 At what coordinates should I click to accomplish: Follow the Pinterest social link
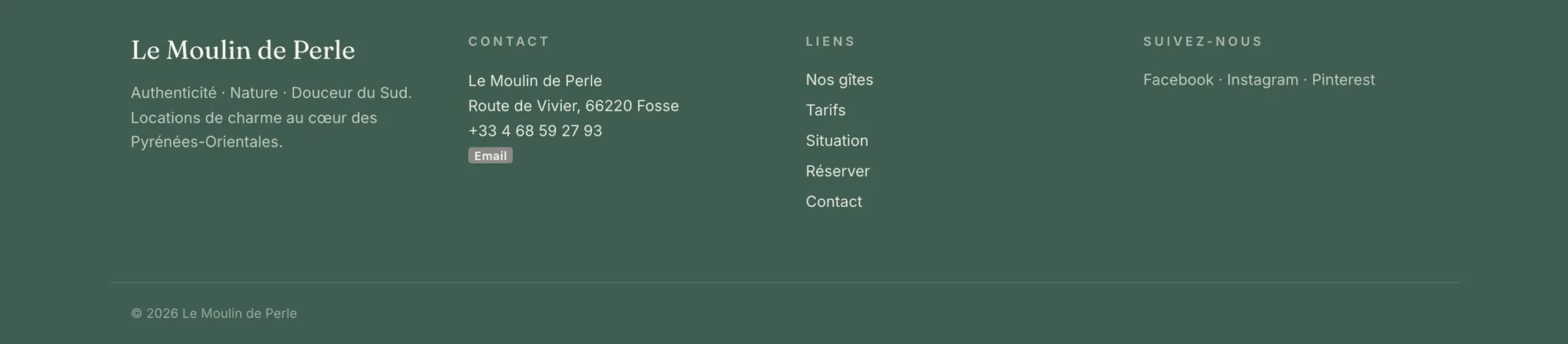[x=1343, y=80]
